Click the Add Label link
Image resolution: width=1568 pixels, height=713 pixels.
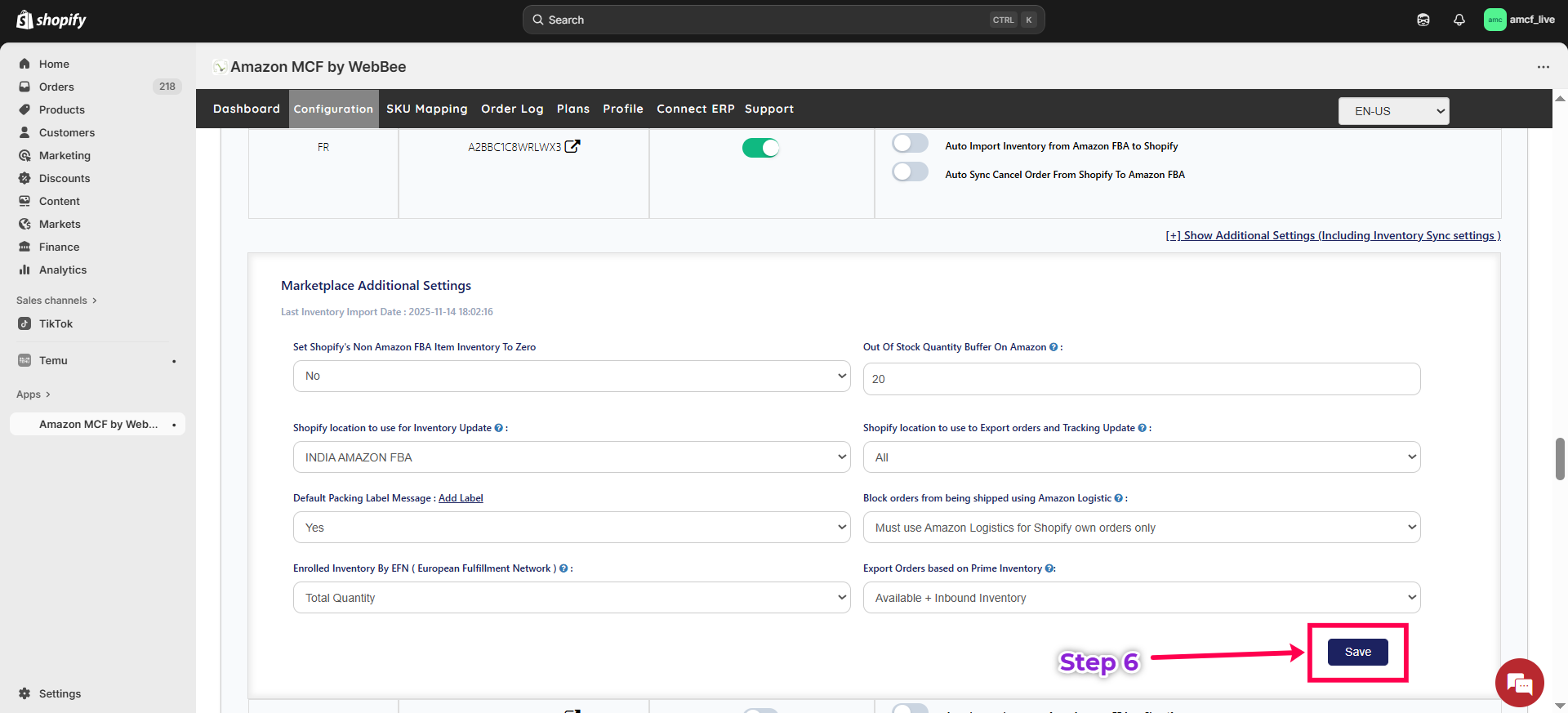pyautogui.click(x=461, y=498)
